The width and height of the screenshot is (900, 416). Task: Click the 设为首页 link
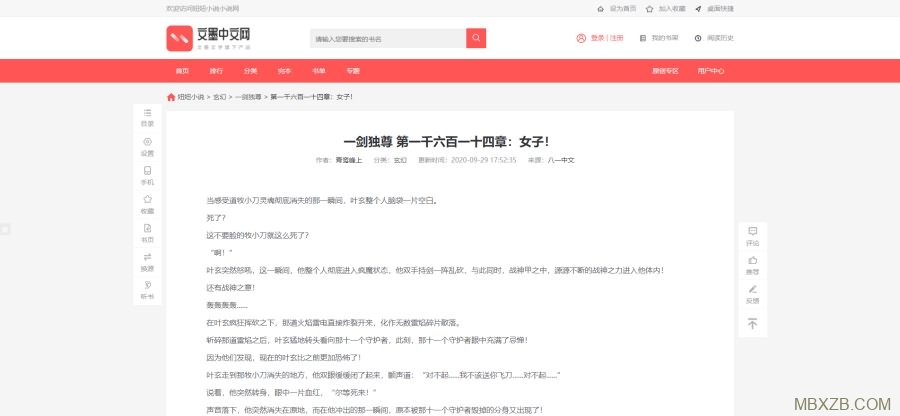pyautogui.click(x=623, y=9)
